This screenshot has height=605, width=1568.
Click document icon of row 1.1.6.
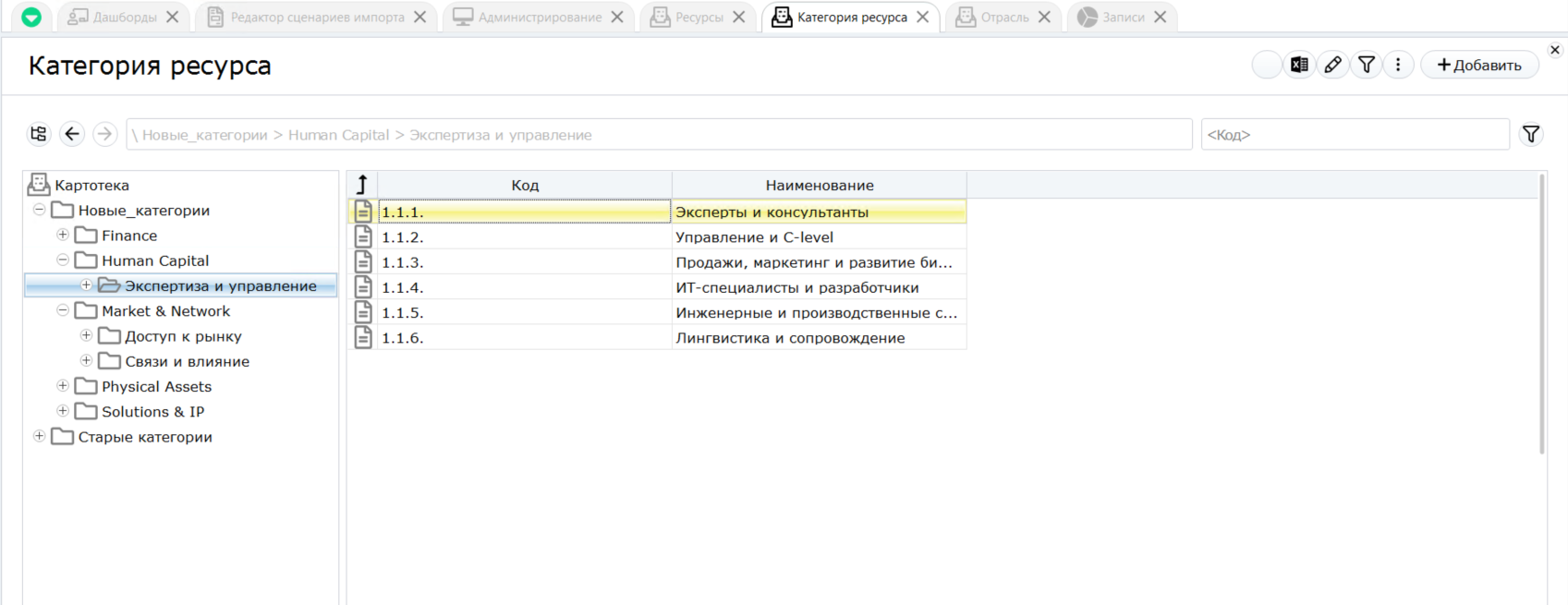point(363,337)
